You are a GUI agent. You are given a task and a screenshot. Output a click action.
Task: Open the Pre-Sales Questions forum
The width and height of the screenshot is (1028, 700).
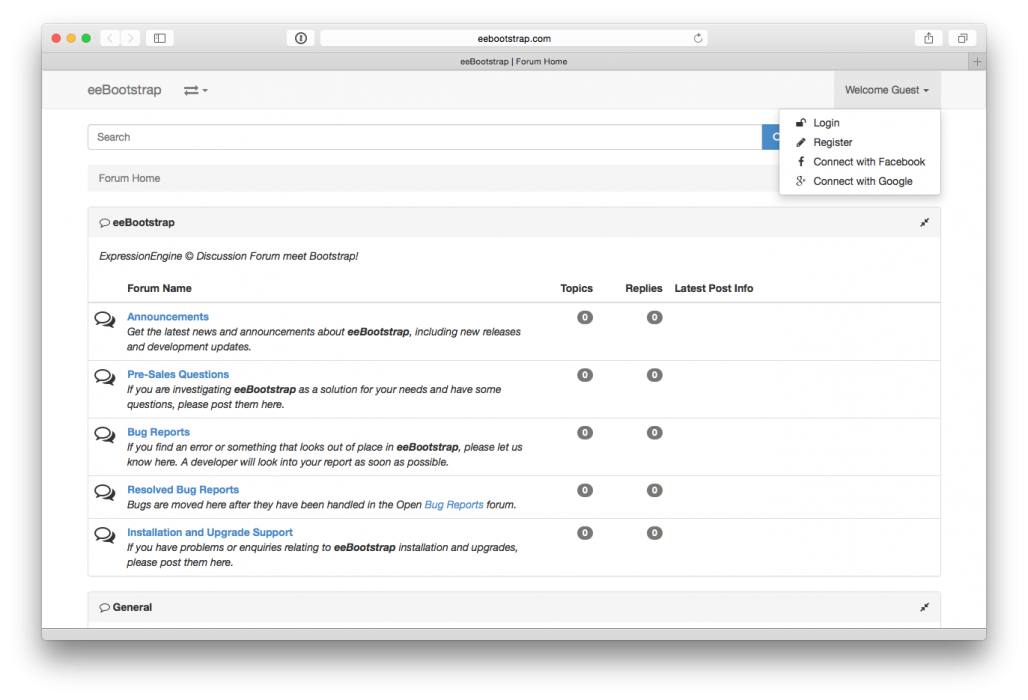coord(178,374)
